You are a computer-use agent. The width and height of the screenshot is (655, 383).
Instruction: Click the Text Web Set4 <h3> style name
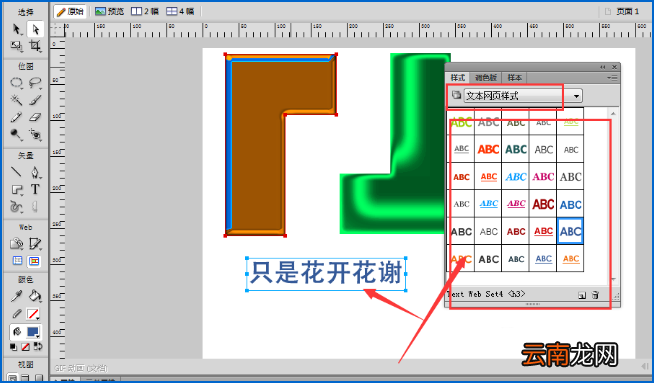[486, 294]
